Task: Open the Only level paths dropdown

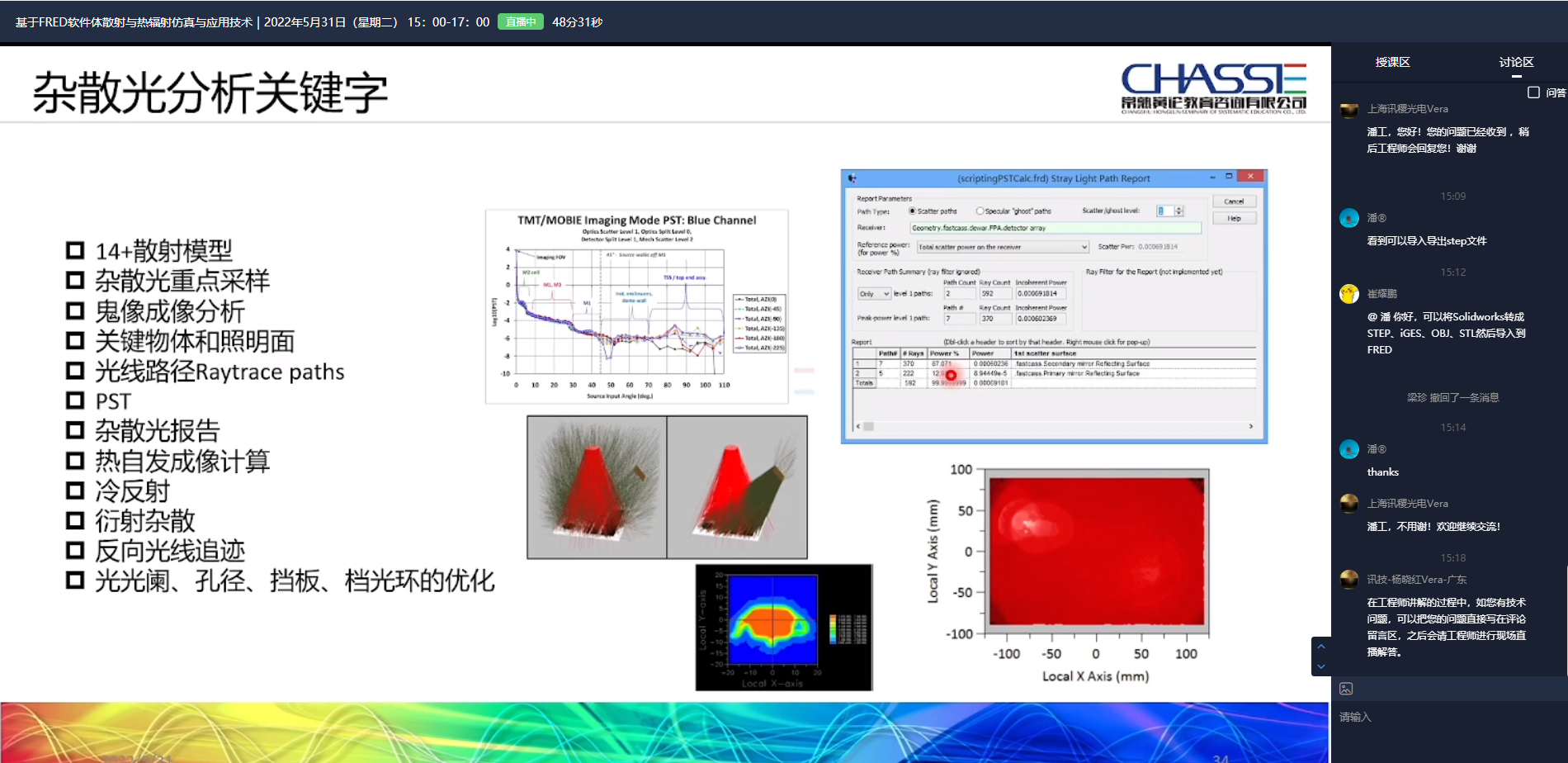Action: click(x=874, y=294)
